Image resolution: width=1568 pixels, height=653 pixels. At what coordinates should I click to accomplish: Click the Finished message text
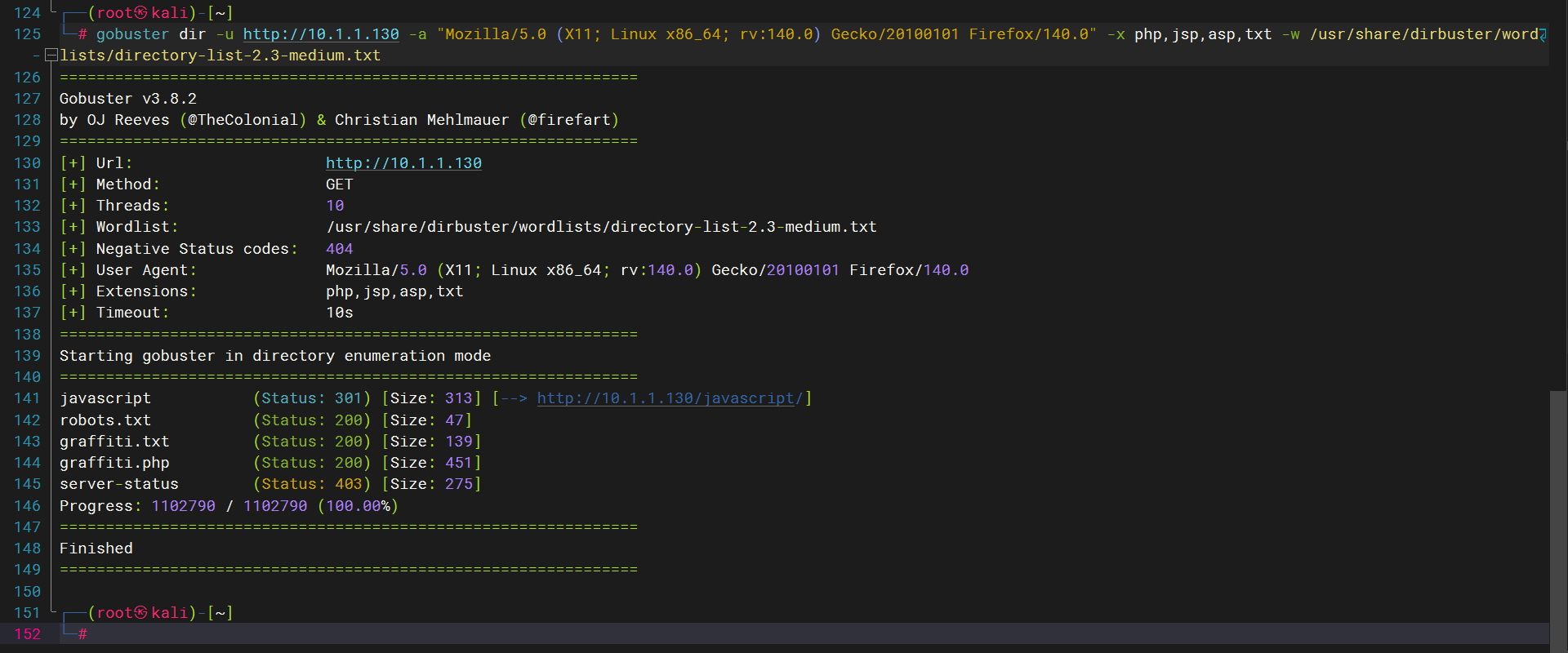pos(96,549)
